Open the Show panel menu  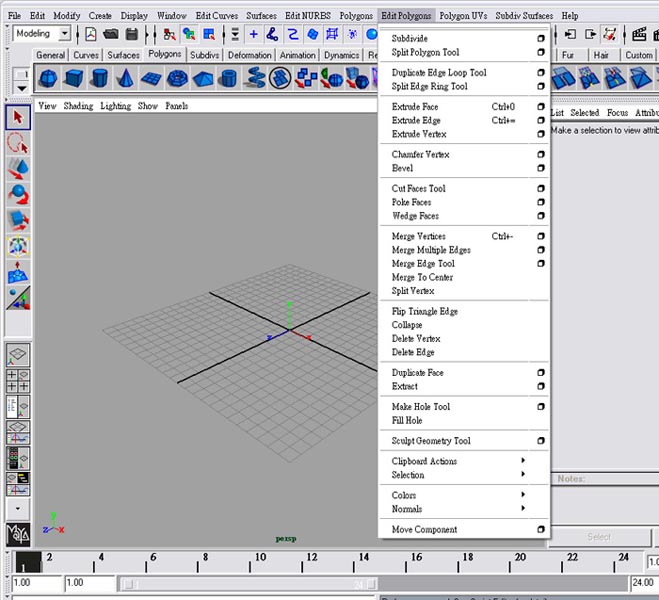tap(148, 106)
